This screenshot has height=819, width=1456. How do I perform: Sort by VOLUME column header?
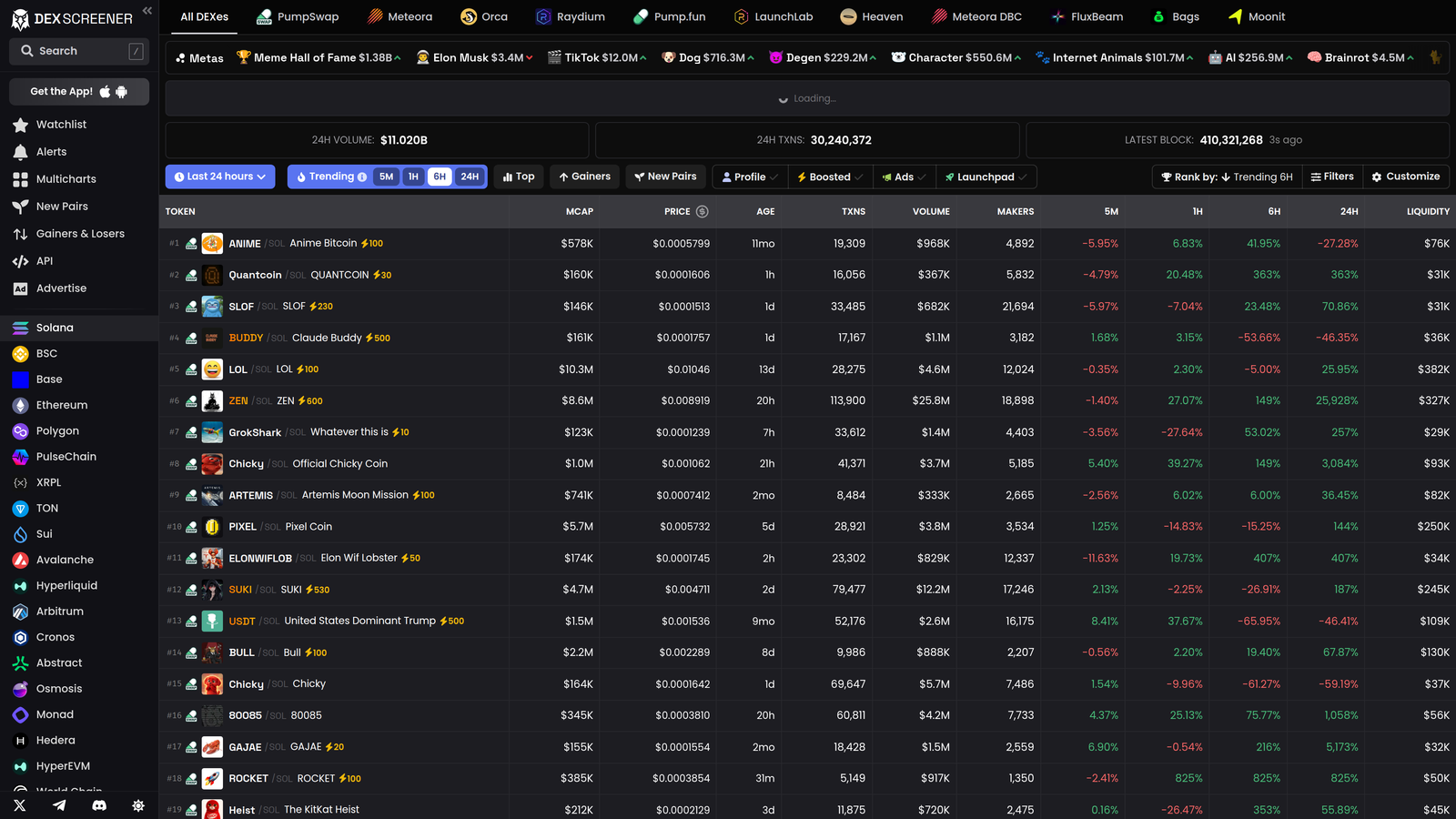(x=931, y=211)
